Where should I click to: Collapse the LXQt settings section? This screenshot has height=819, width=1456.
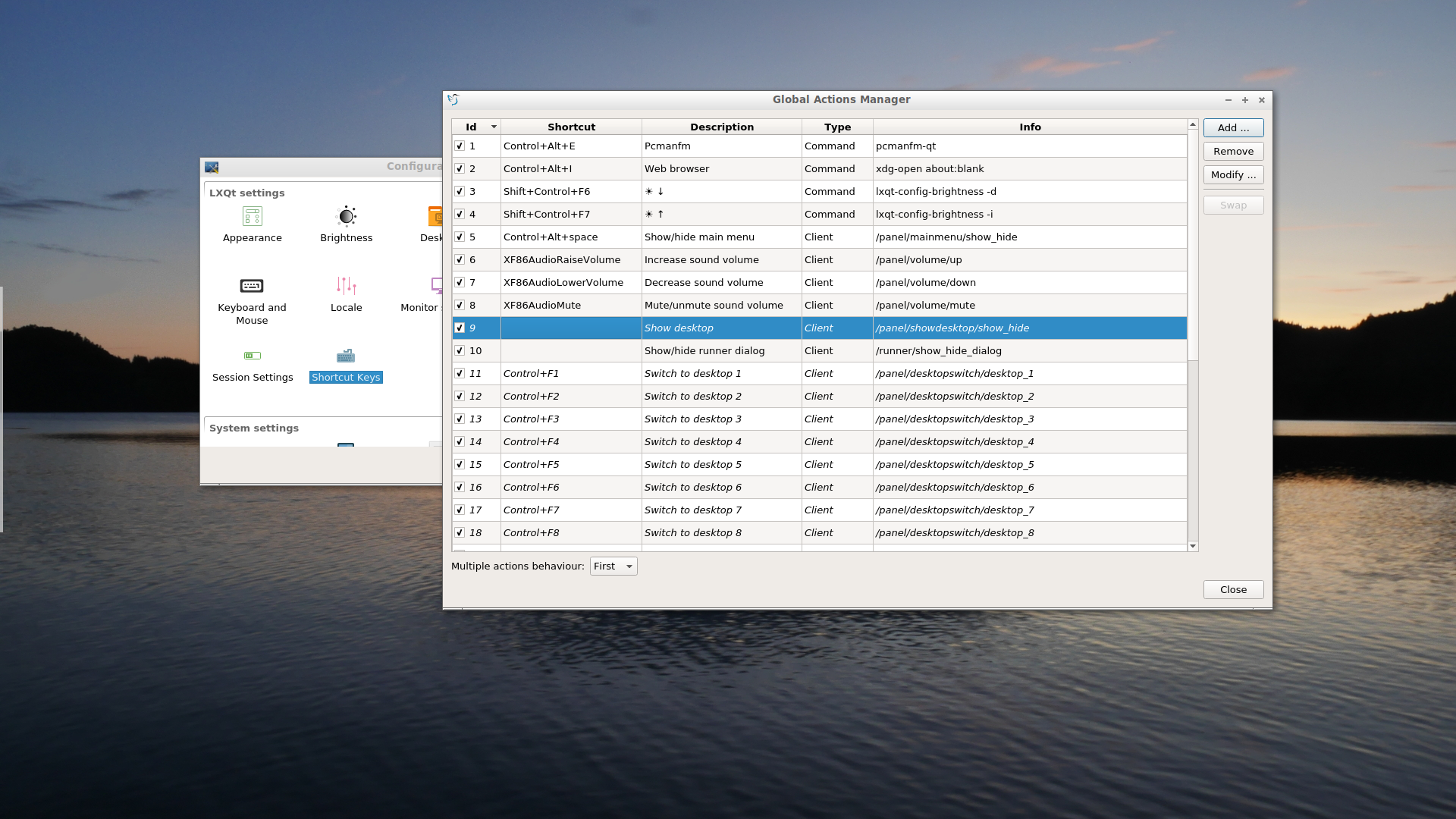pyautogui.click(x=246, y=193)
